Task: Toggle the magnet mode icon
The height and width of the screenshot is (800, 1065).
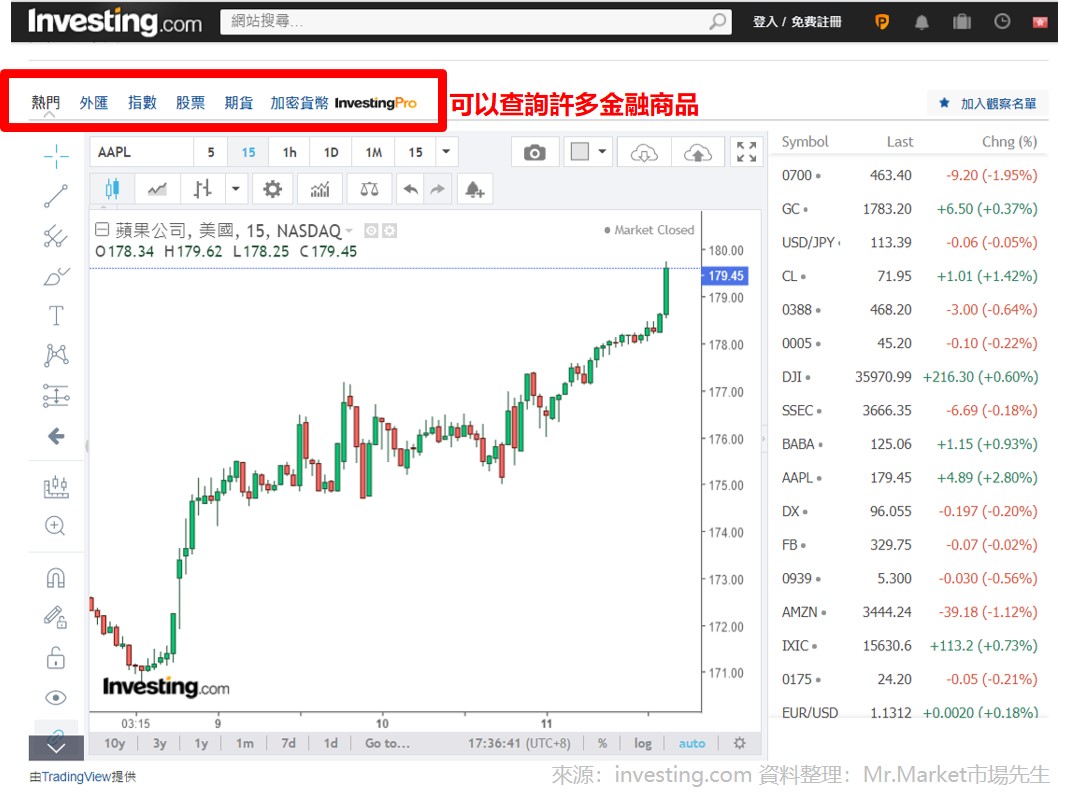Action: point(56,578)
